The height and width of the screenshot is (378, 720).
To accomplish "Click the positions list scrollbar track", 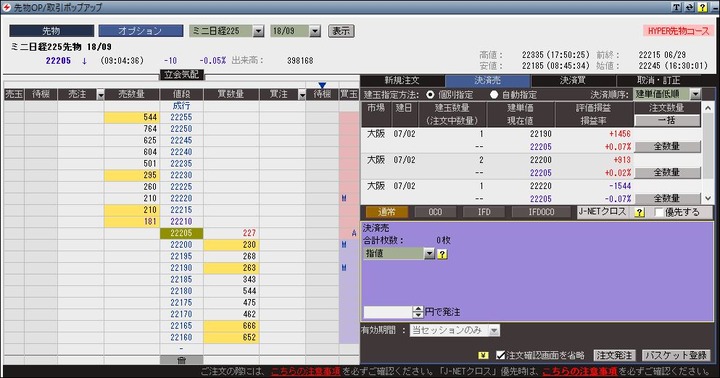I will click(708, 153).
